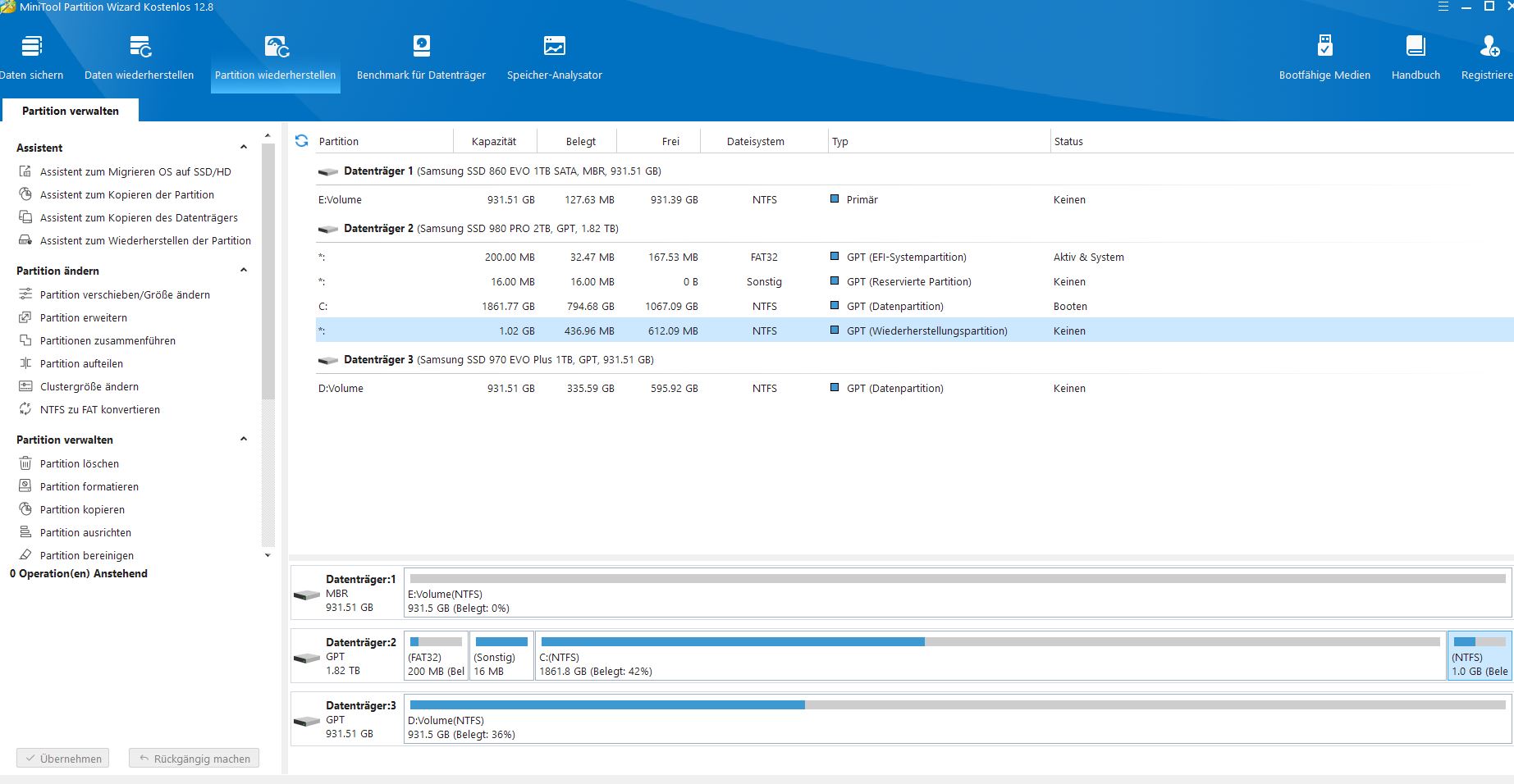Select the Partition verwalten tab
The width and height of the screenshot is (1514, 784).
click(71, 111)
